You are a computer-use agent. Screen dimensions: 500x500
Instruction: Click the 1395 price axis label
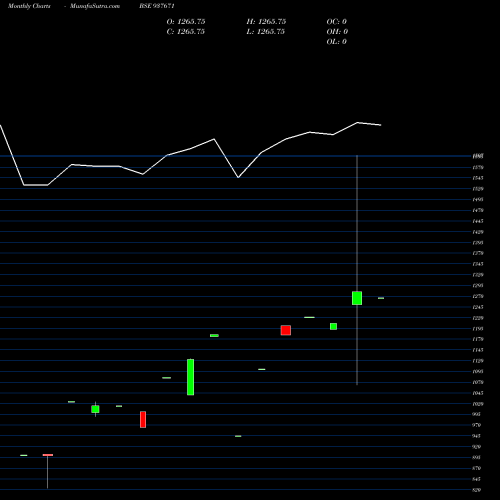pos(478,243)
